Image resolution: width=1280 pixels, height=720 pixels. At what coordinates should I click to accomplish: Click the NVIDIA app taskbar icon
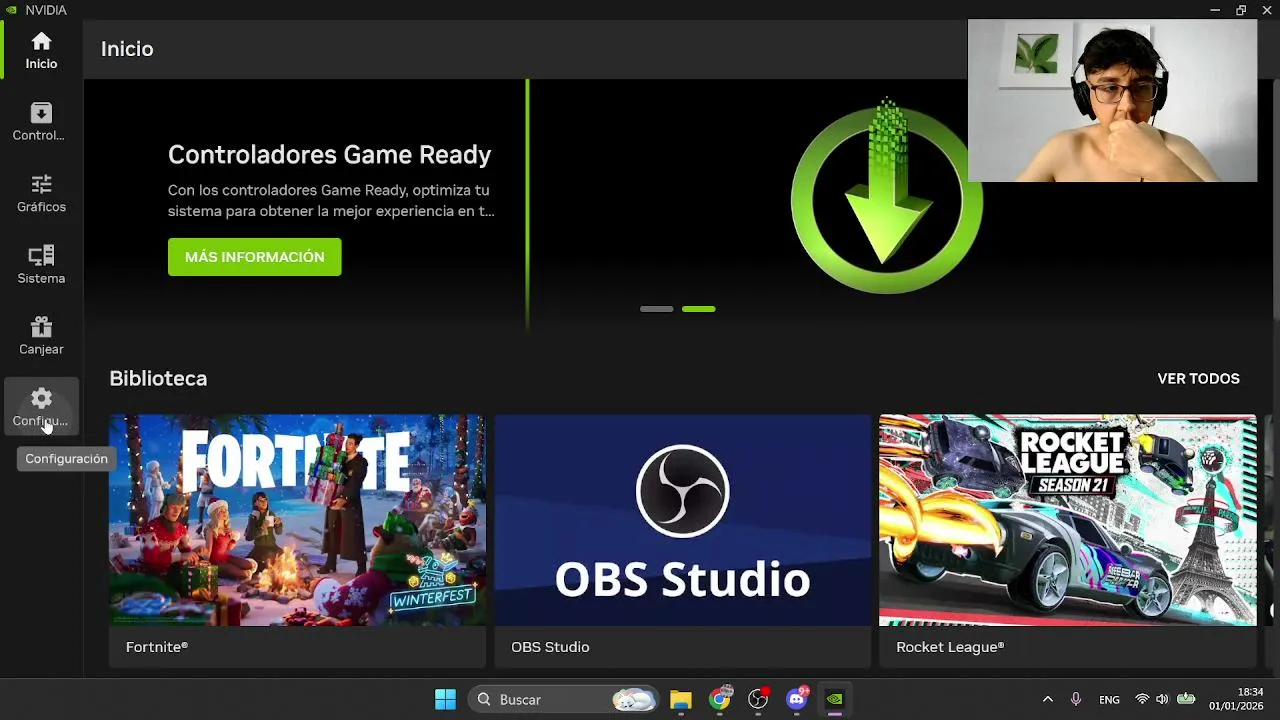835,699
